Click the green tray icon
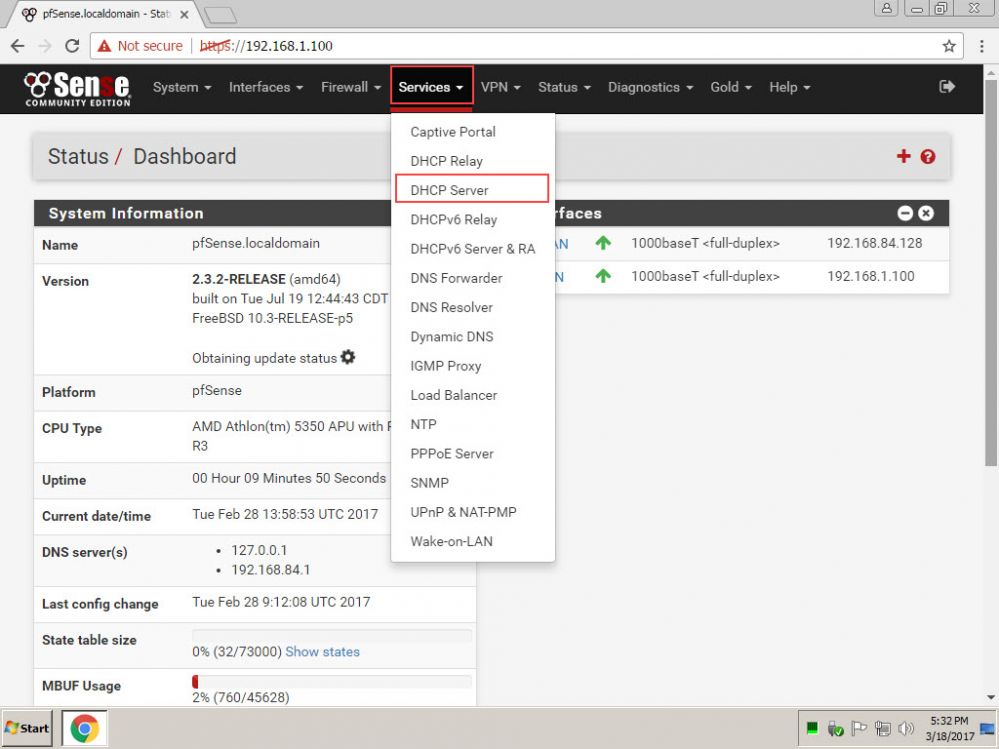Image resolution: width=999 pixels, height=749 pixels. (812, 728)
